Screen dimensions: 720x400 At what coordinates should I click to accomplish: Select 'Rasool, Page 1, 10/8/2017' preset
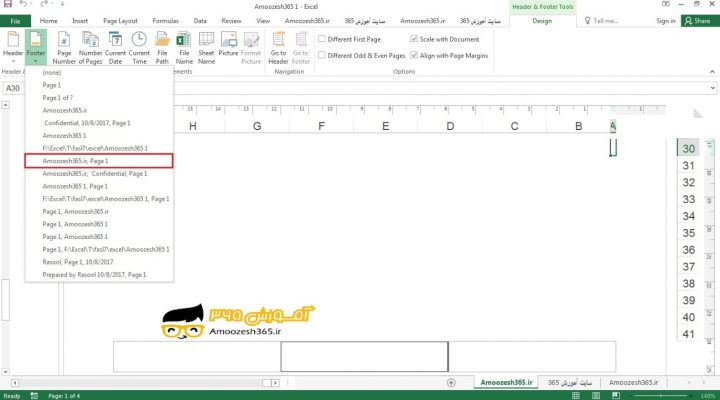point(99,262)
